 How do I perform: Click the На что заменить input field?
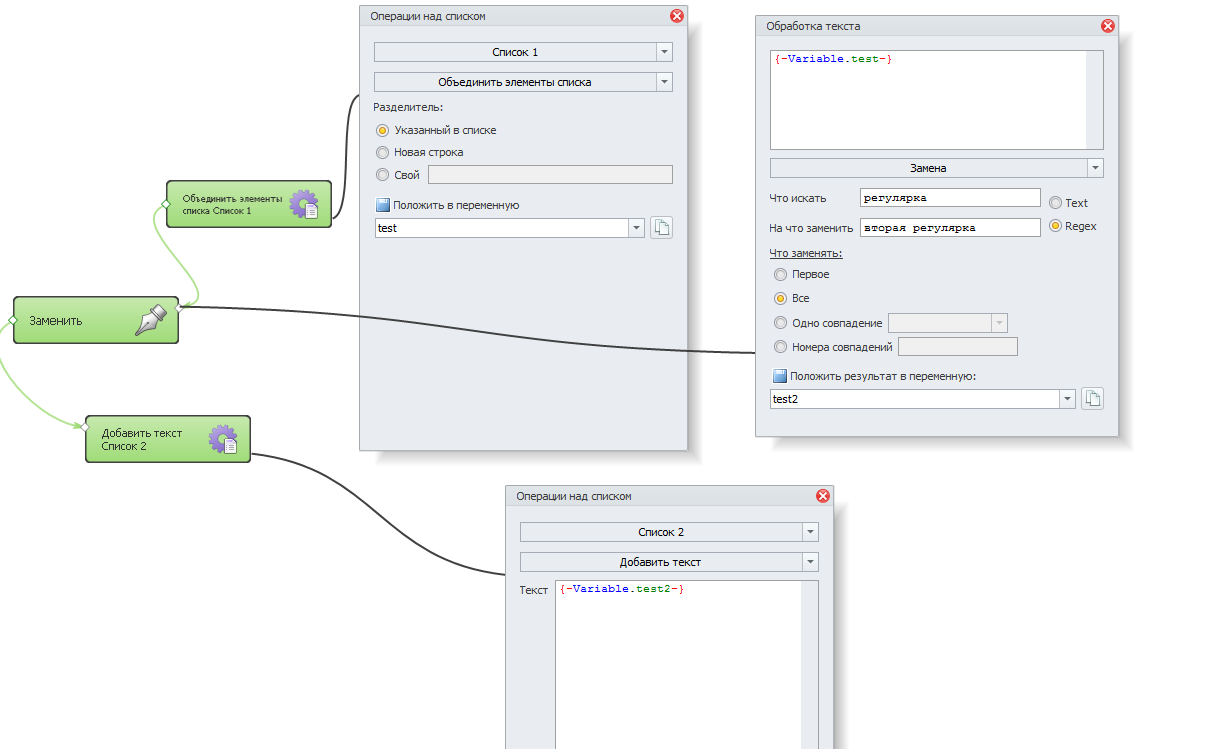(x=950, y=228)
